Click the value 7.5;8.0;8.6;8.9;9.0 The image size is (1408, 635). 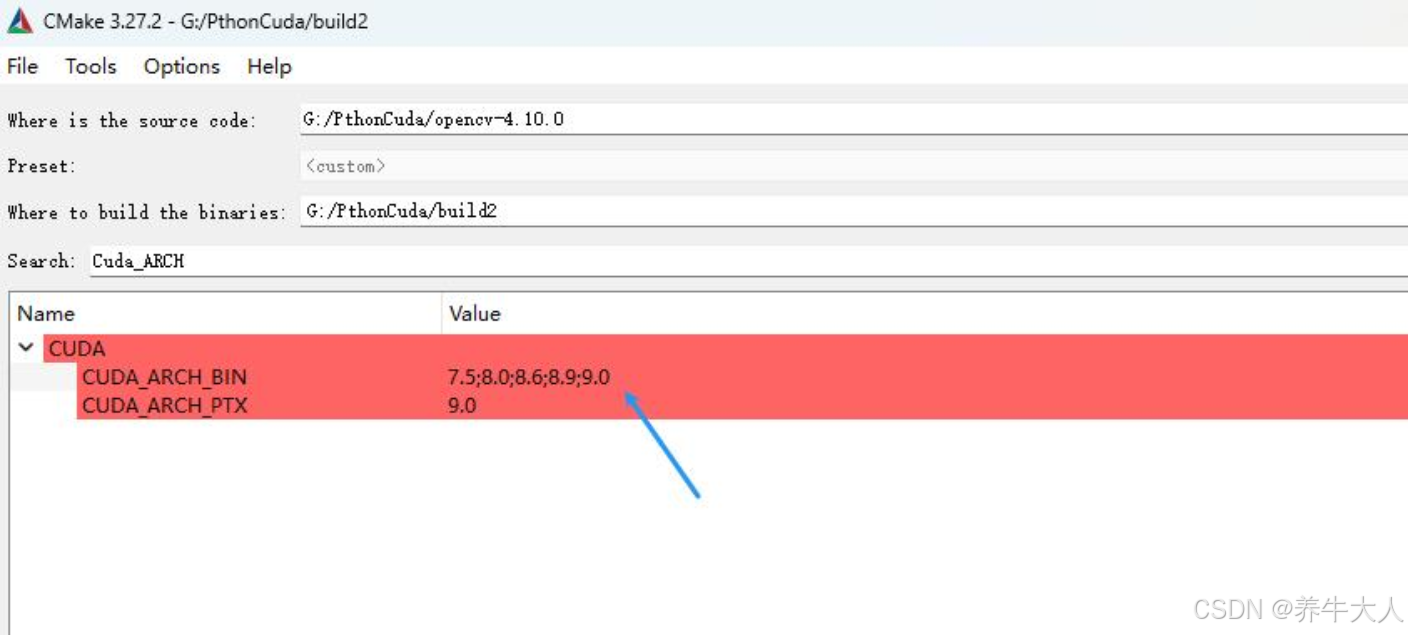[529, 377]
